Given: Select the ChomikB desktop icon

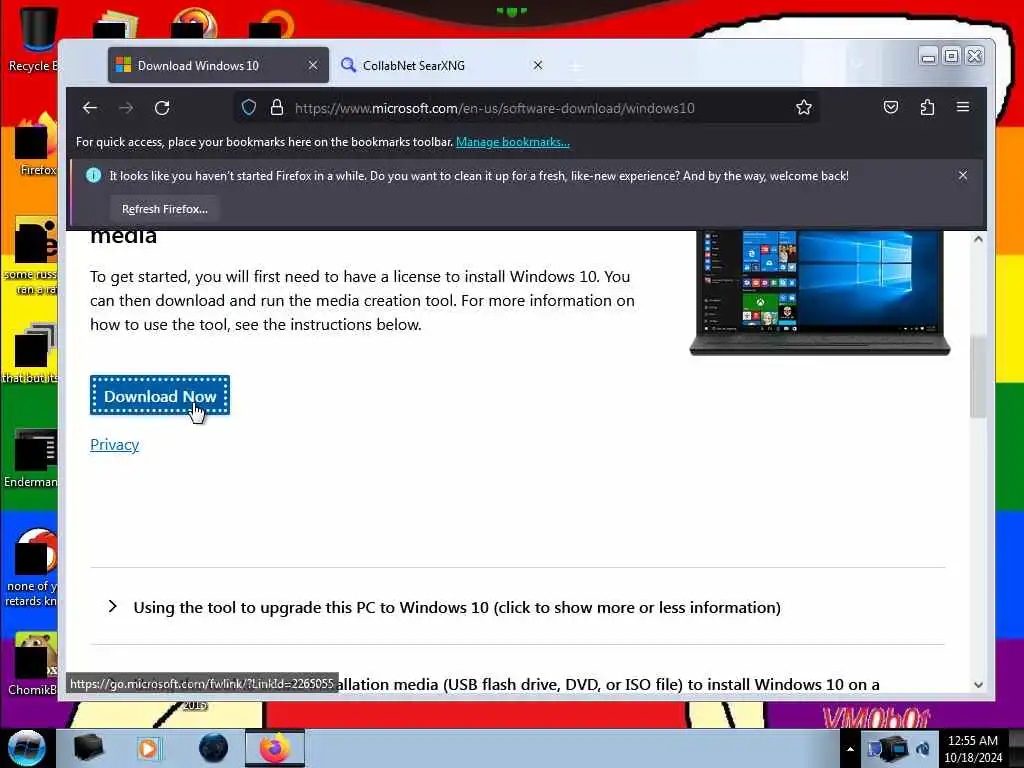Looking at the screenshot, I should (33, 664).
